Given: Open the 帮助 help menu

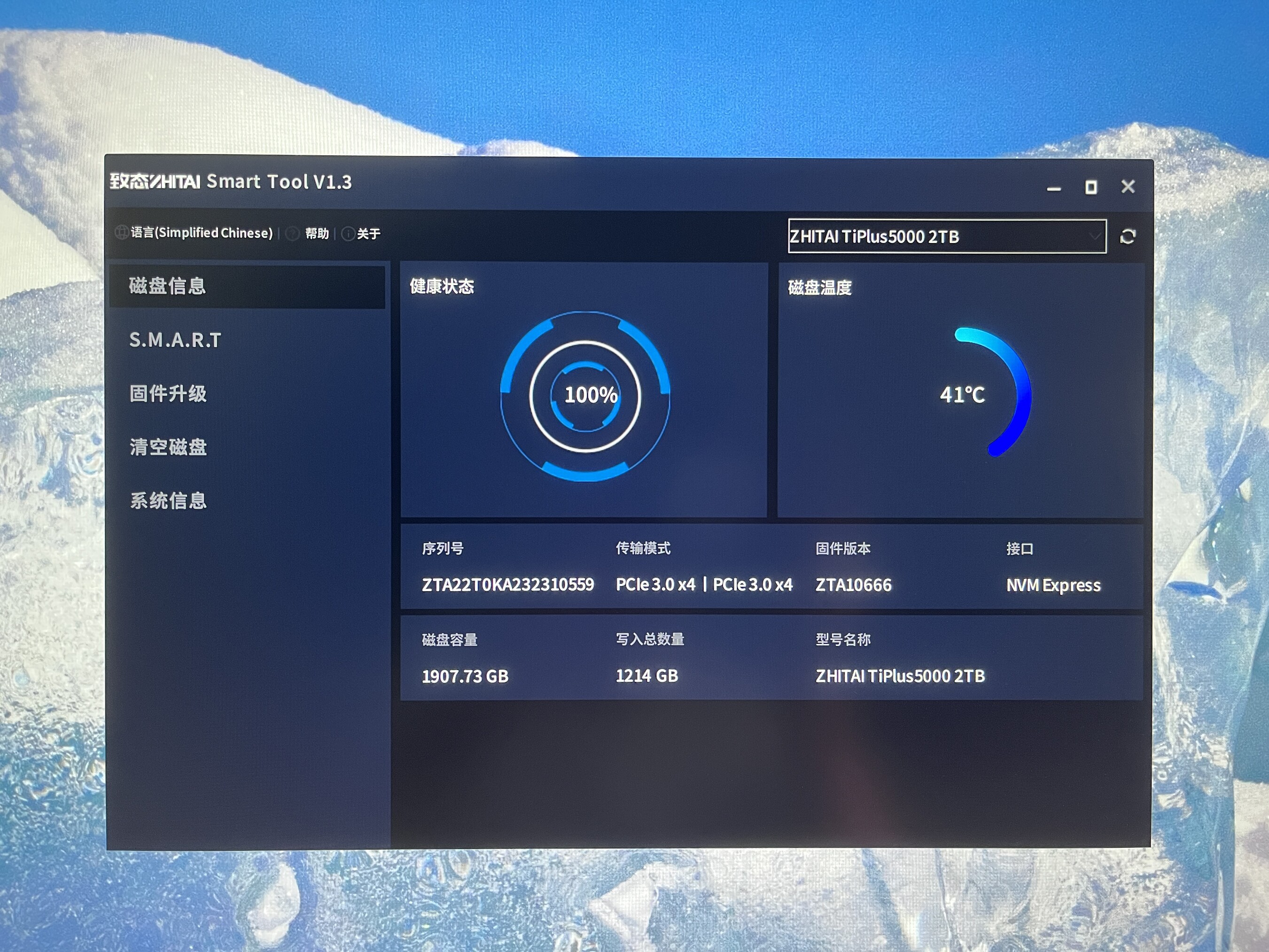Looking at the screenshot, I should tap(317, 234).
